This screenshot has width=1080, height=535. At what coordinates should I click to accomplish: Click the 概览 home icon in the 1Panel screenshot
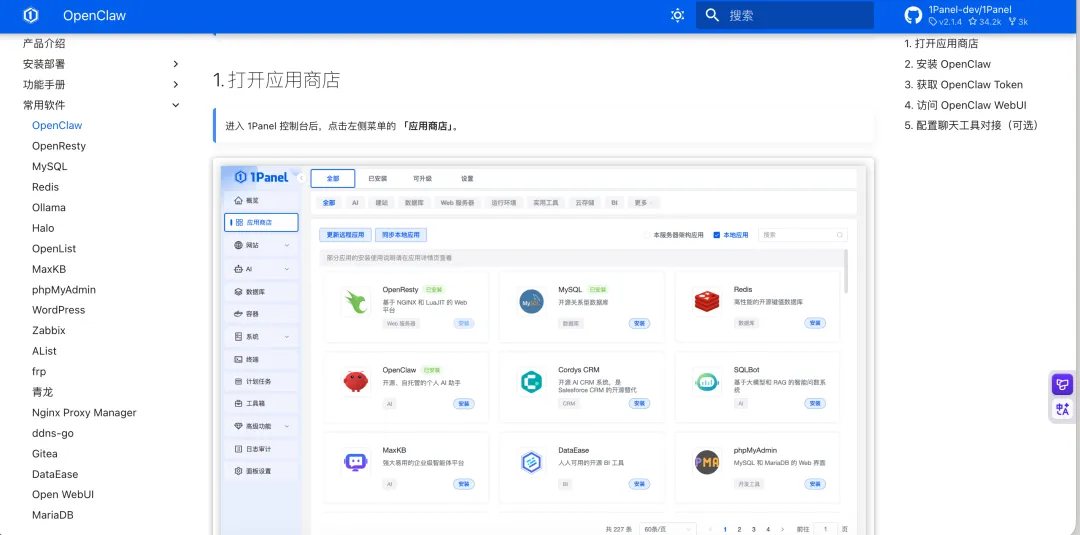(239, 200)
